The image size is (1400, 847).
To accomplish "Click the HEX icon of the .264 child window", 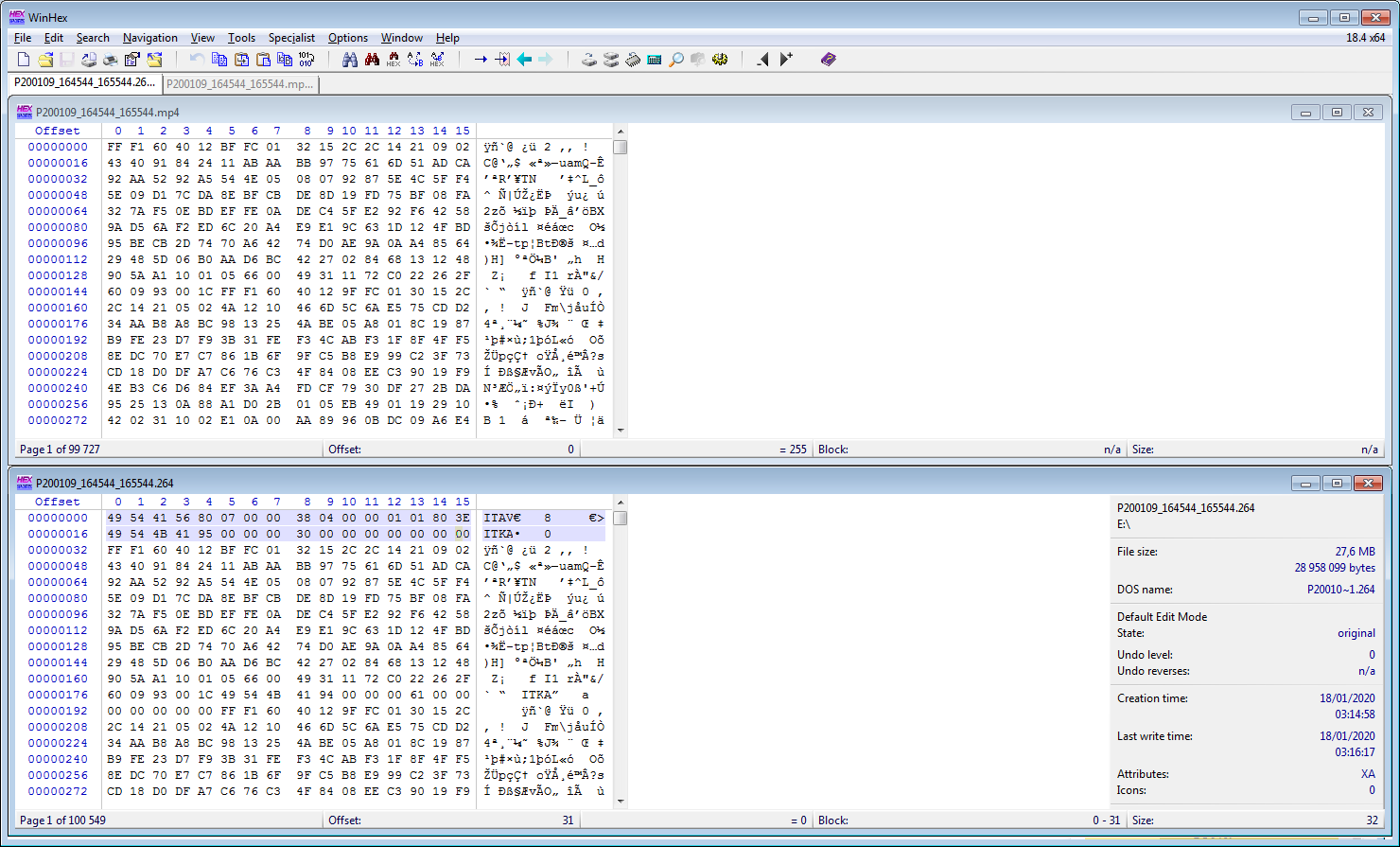I will coord(25,483).
